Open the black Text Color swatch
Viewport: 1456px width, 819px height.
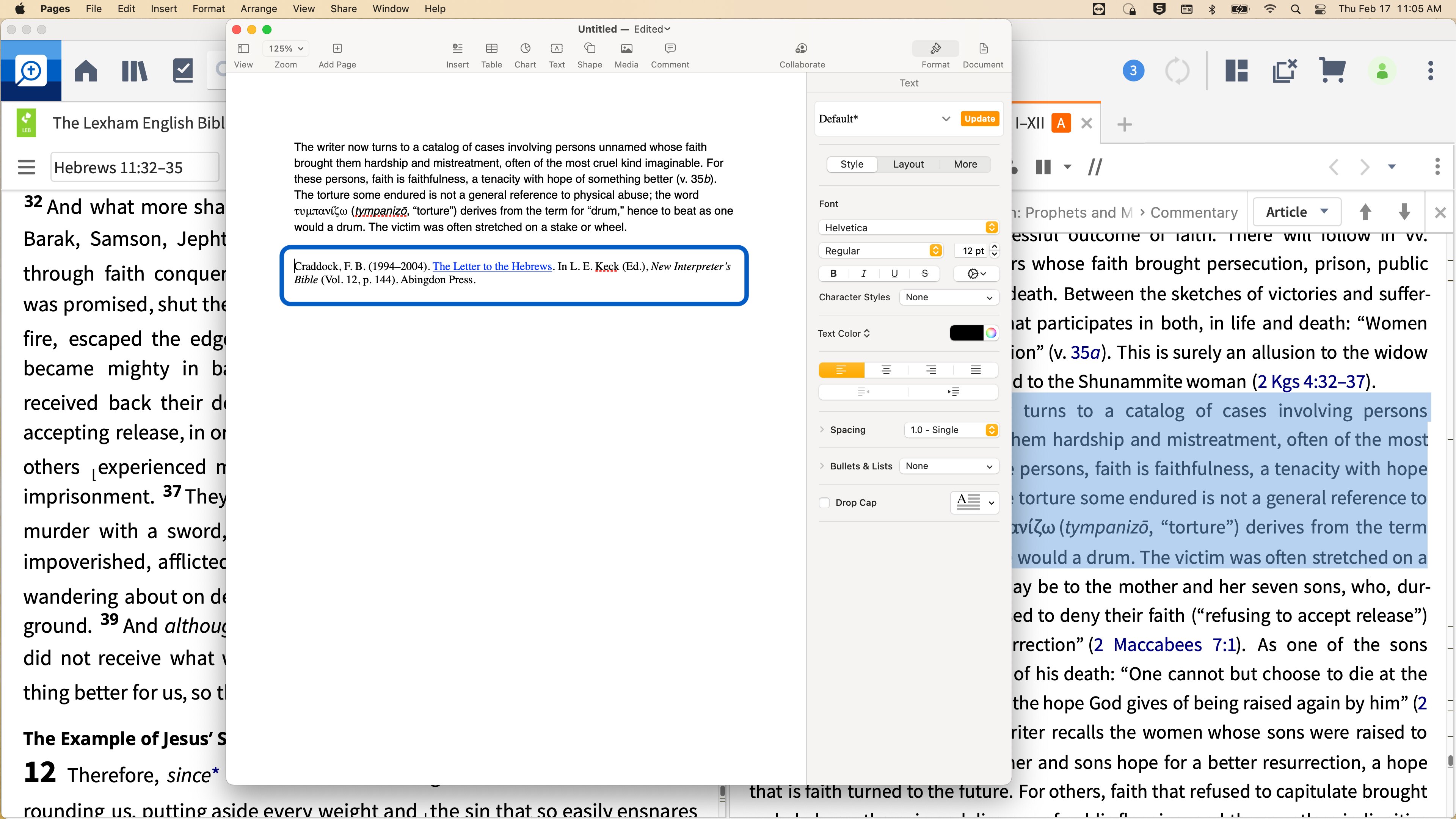[x=966, y=334]
